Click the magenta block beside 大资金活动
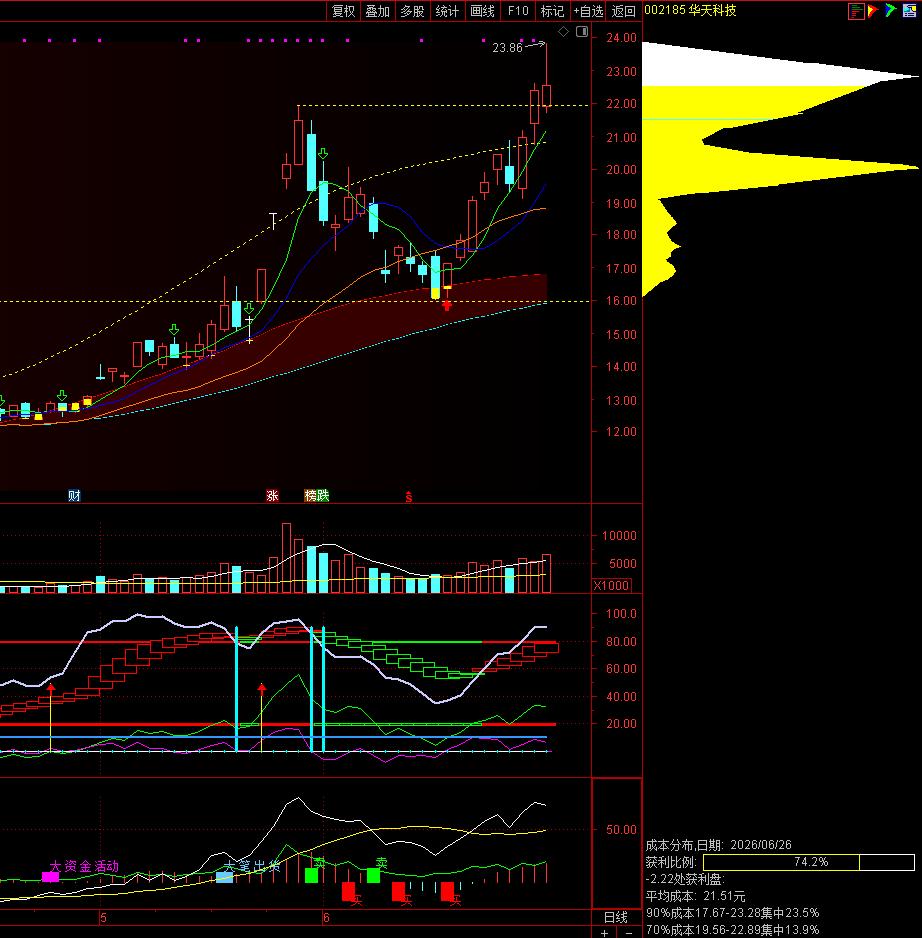922x938 pixels. (50, 877)
